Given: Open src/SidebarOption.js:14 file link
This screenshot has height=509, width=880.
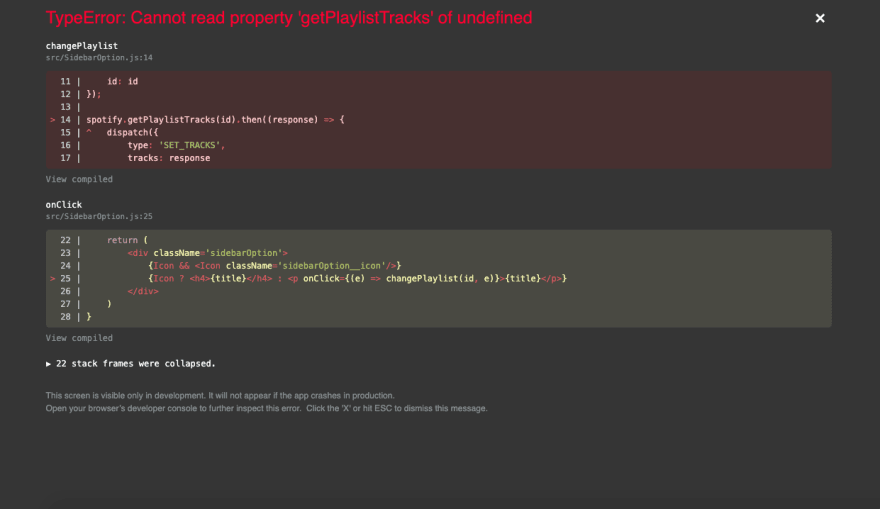Looking at the screenshot, I should 99,58.
